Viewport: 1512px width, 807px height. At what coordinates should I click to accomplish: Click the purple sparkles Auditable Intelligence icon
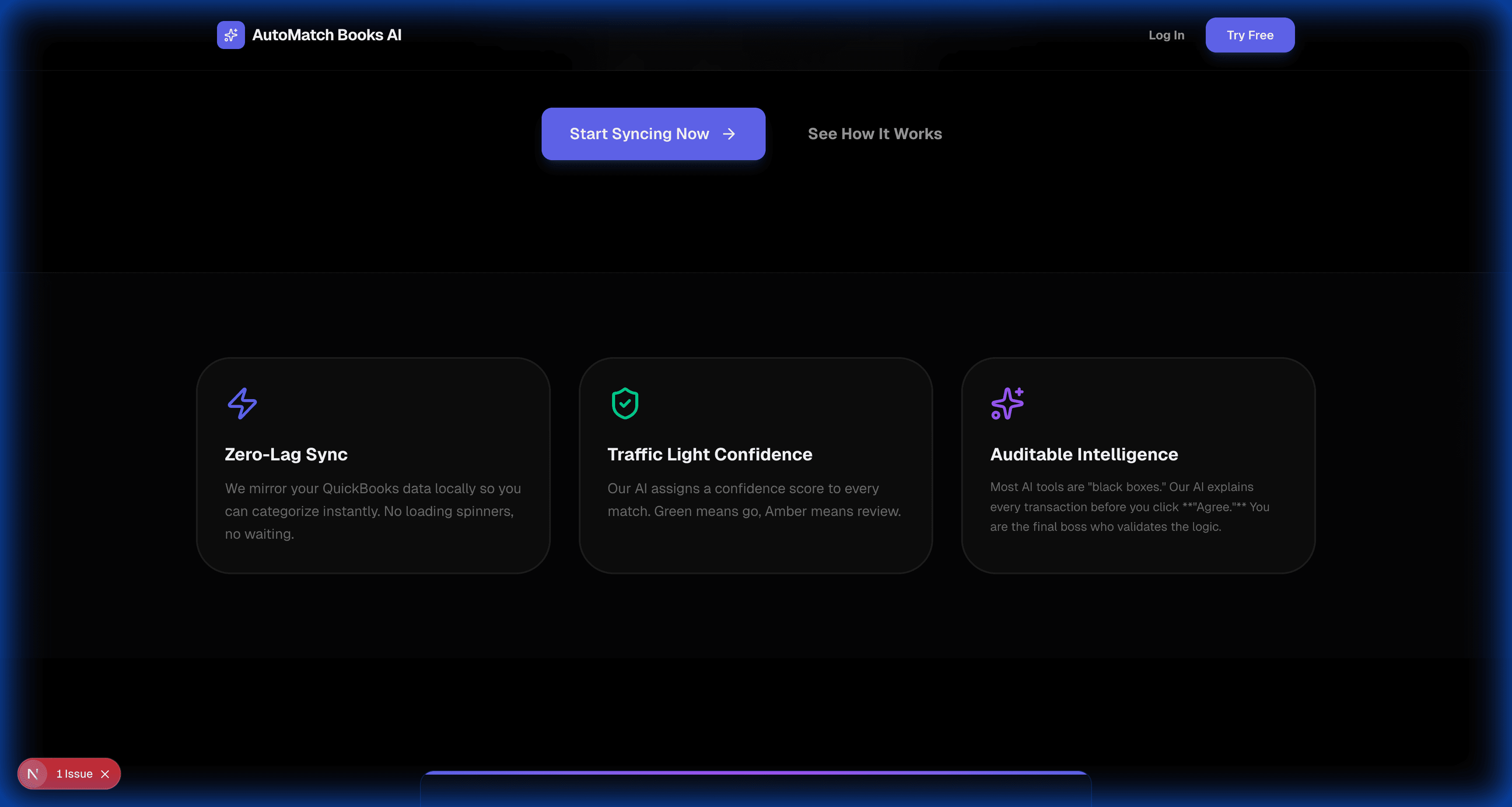(x=1007, y=403)
